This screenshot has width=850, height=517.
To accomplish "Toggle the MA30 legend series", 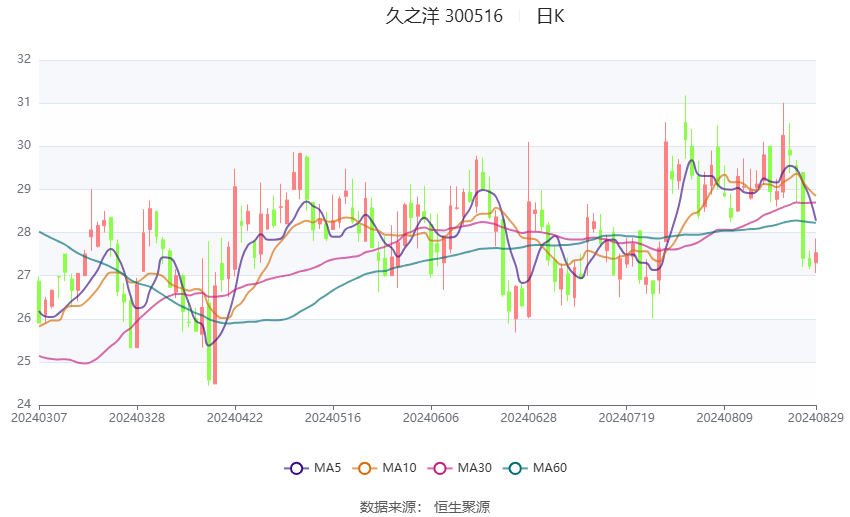I will [x=460, y=468].
